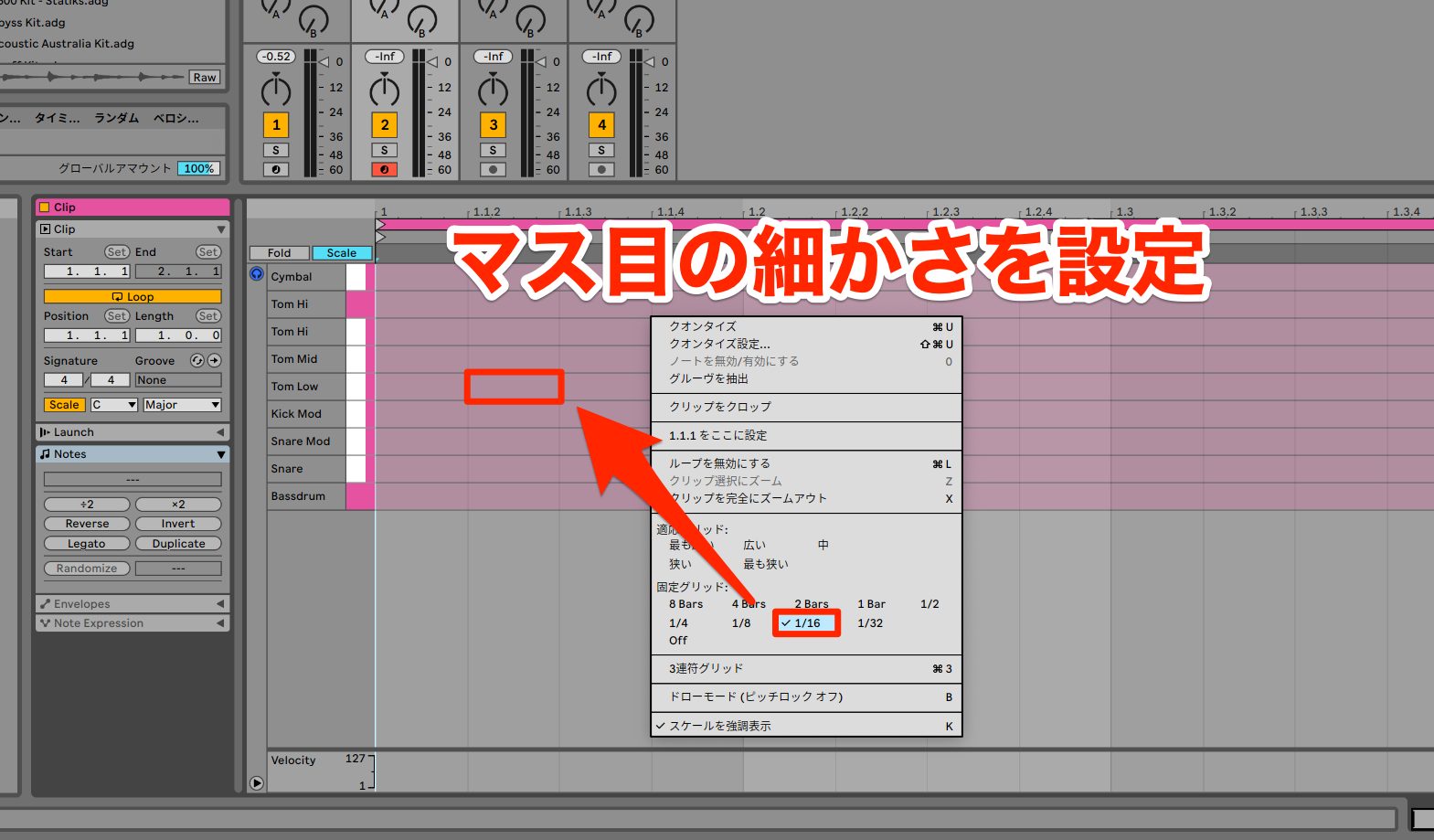
Task: Click the pan knob above track 2 activator
Action: point(385,91)
